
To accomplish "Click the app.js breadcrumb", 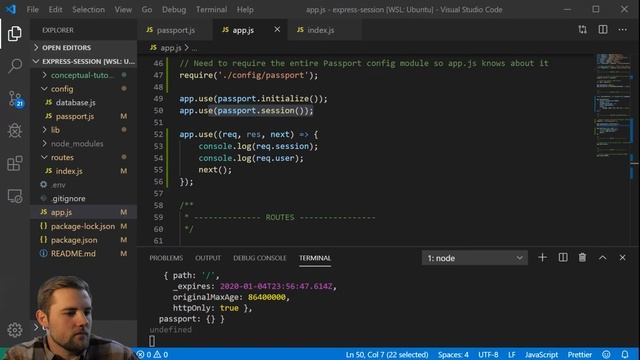I will [x=171, y=48].
